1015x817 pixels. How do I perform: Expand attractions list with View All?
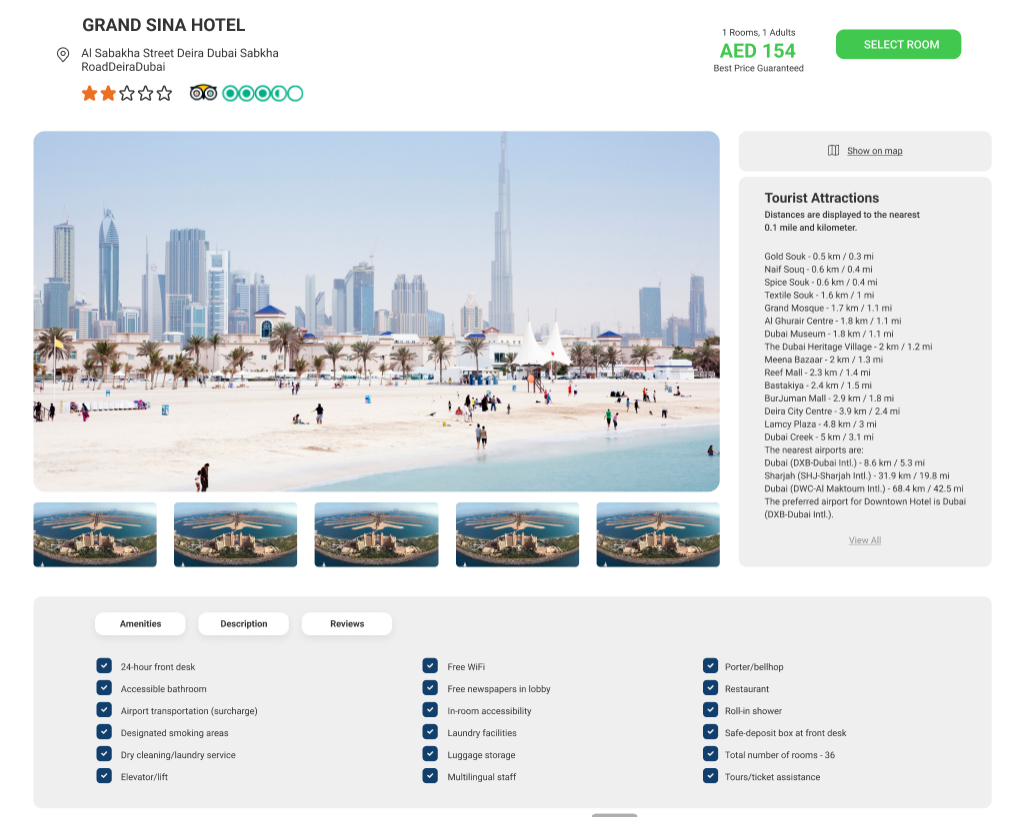pos(865,540)
